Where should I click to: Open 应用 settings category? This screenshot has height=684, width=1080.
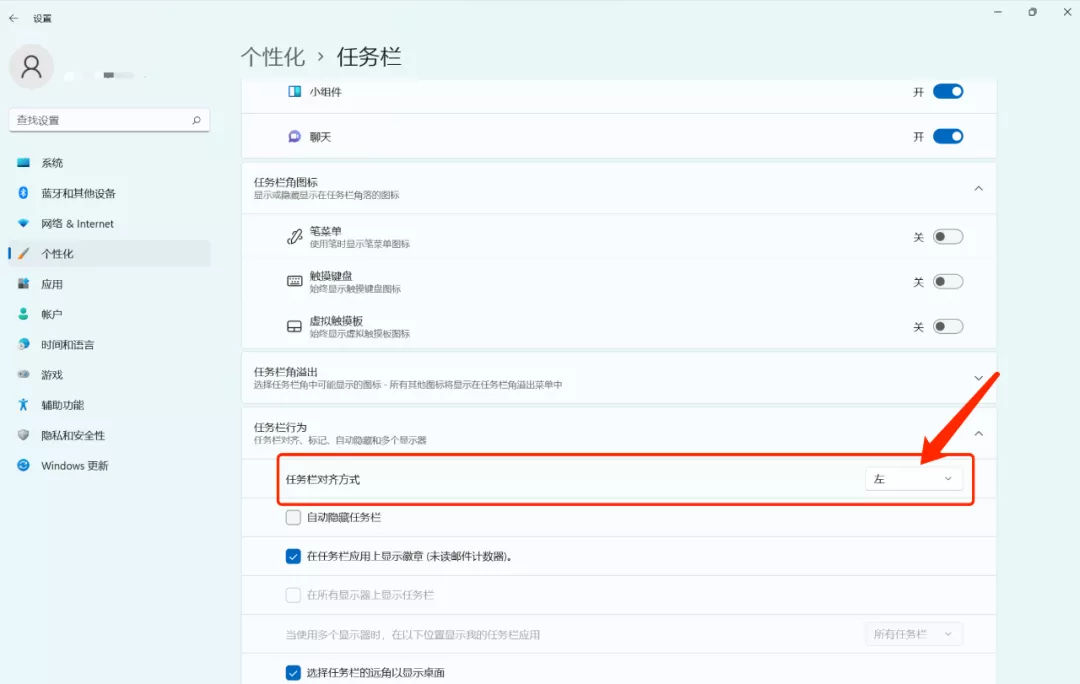coord(110,284)
